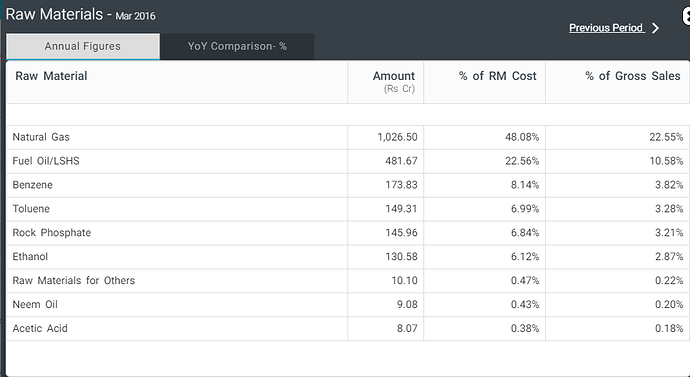The image size is (690, 377).
Task: Select the Toluene row
Action: pyautogui.click(x=348, y=209)
